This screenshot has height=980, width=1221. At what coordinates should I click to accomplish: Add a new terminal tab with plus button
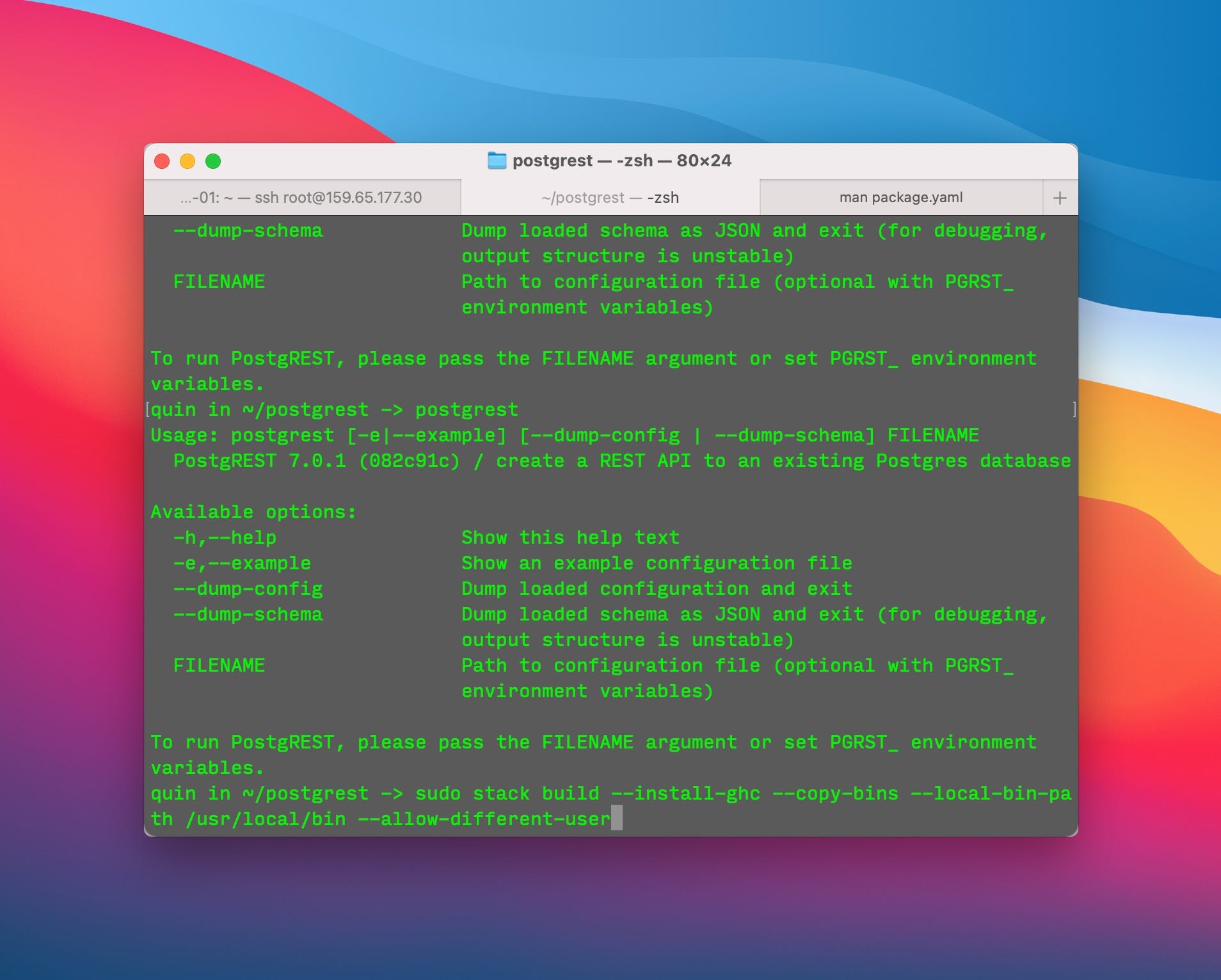tap(1060, 198)
